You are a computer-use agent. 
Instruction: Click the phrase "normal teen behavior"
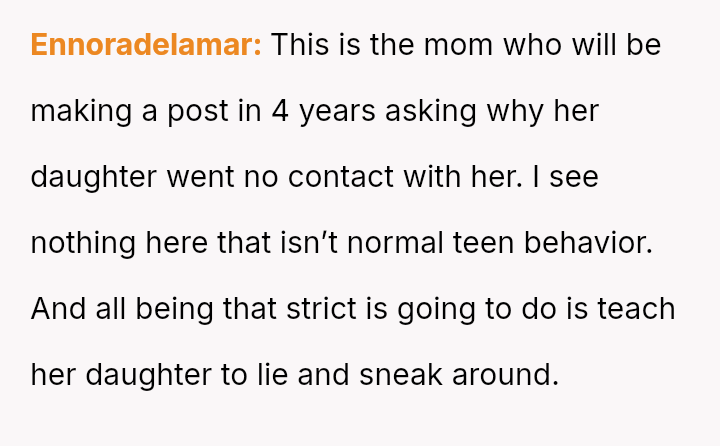click(x=509, y=243)
